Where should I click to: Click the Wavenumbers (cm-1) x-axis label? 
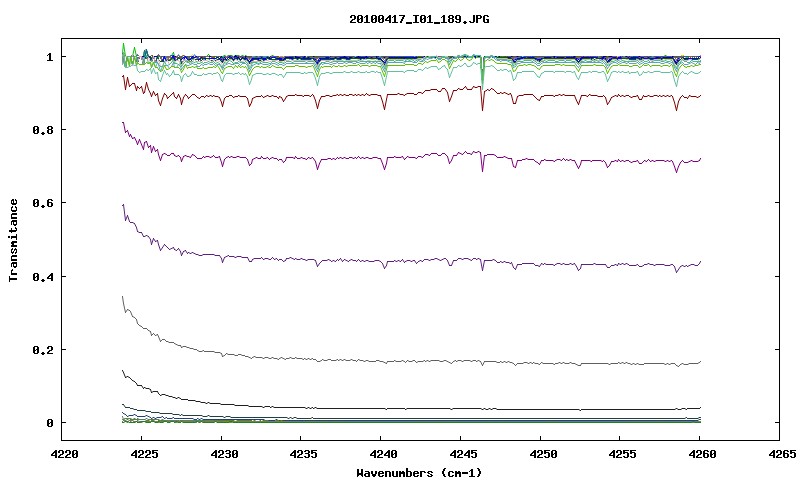419,473
